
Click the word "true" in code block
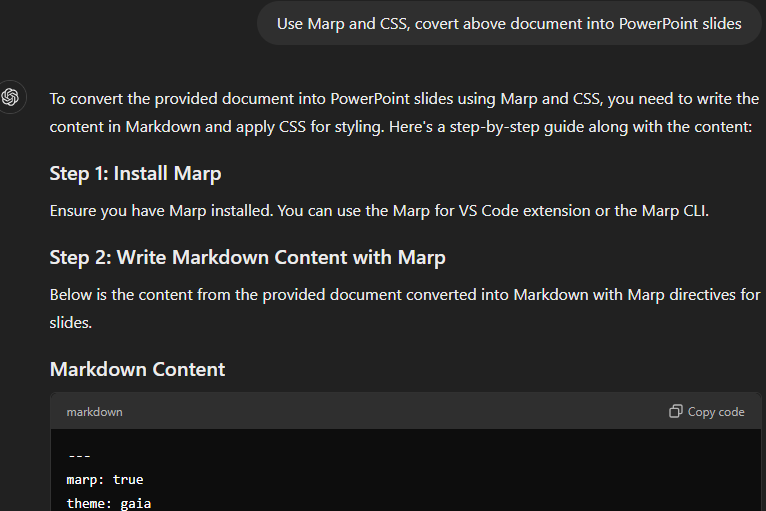128,480
